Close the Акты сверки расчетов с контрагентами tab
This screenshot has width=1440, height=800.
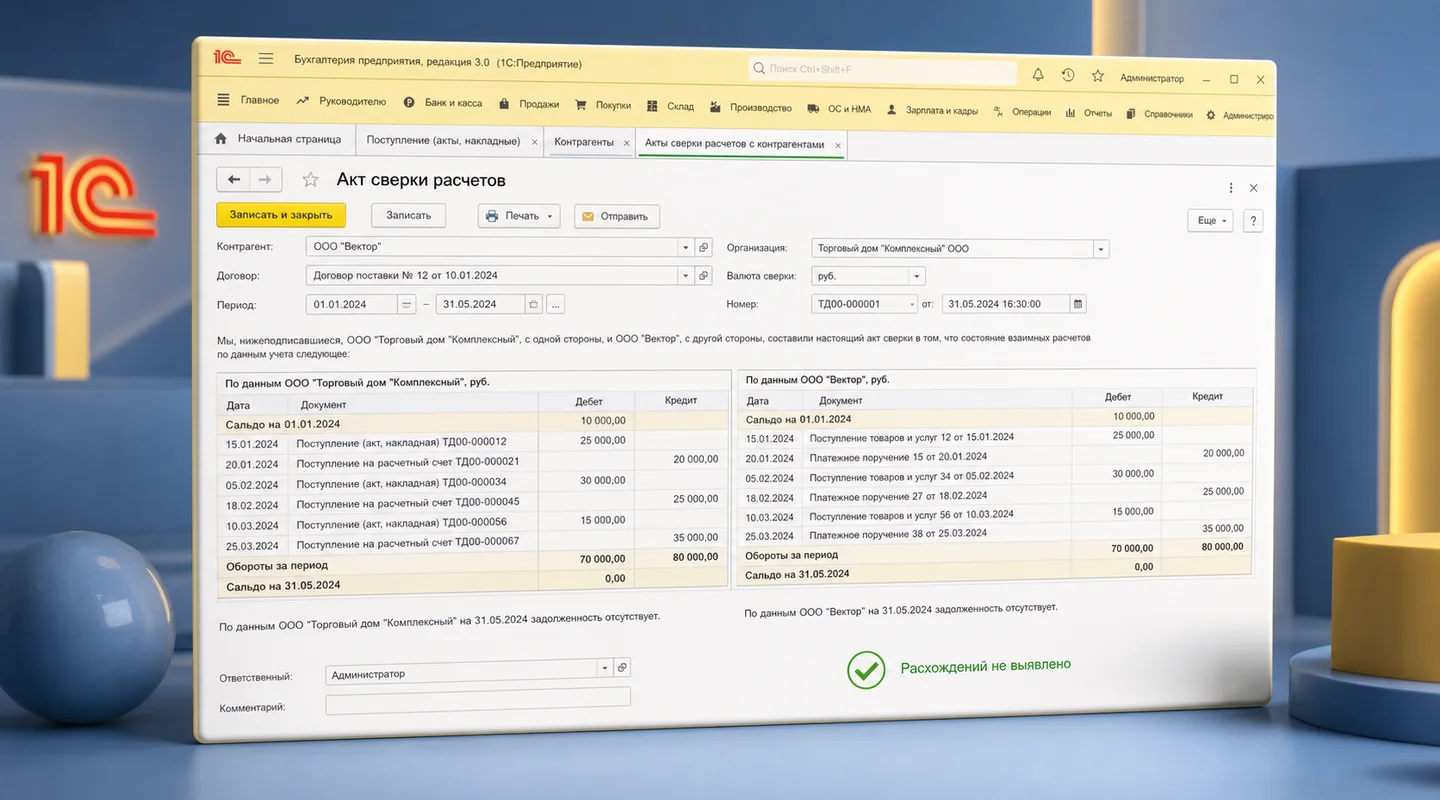coord(838,146)
